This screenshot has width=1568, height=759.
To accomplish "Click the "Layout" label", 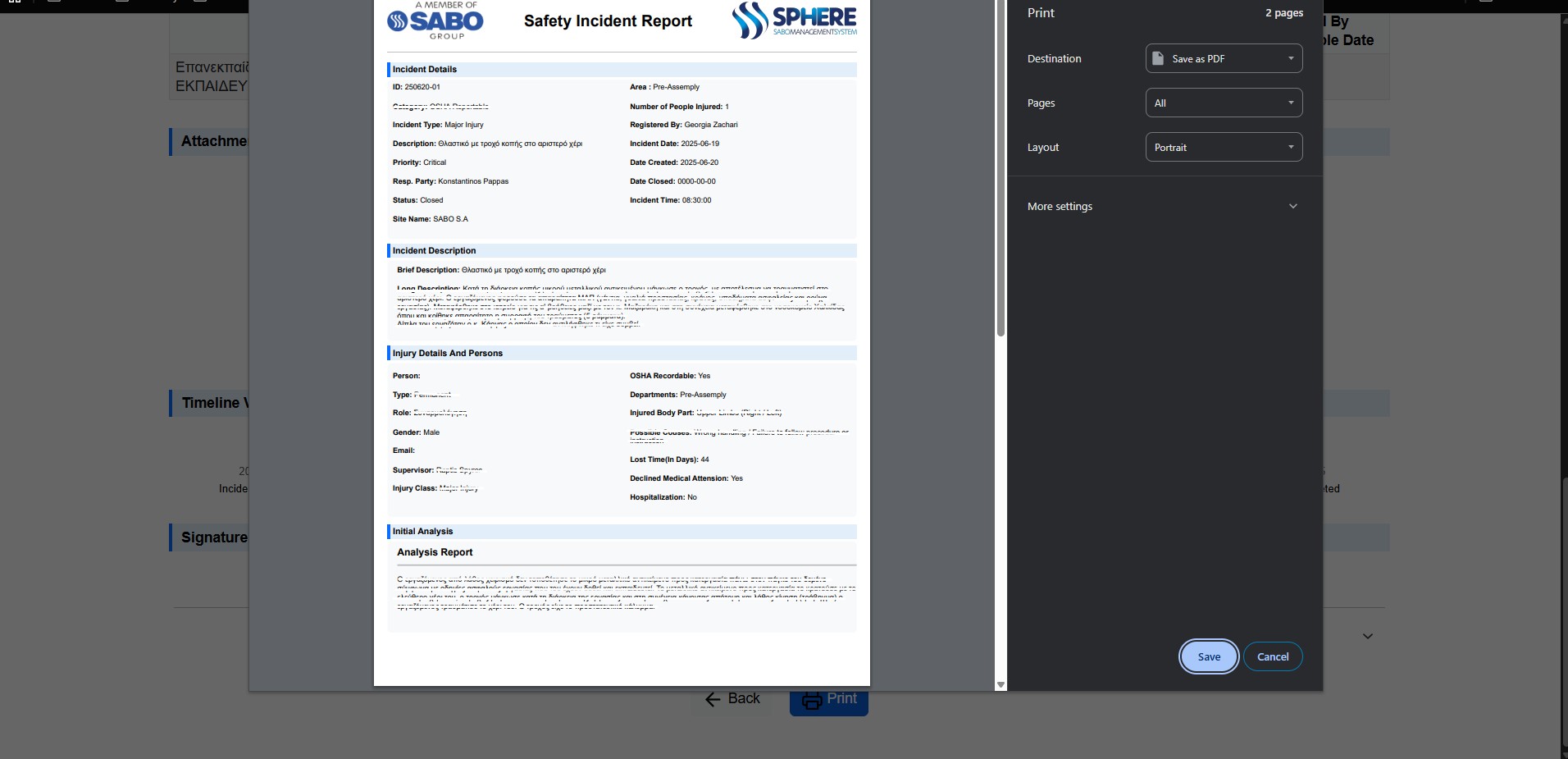I will coord(1043,147).
